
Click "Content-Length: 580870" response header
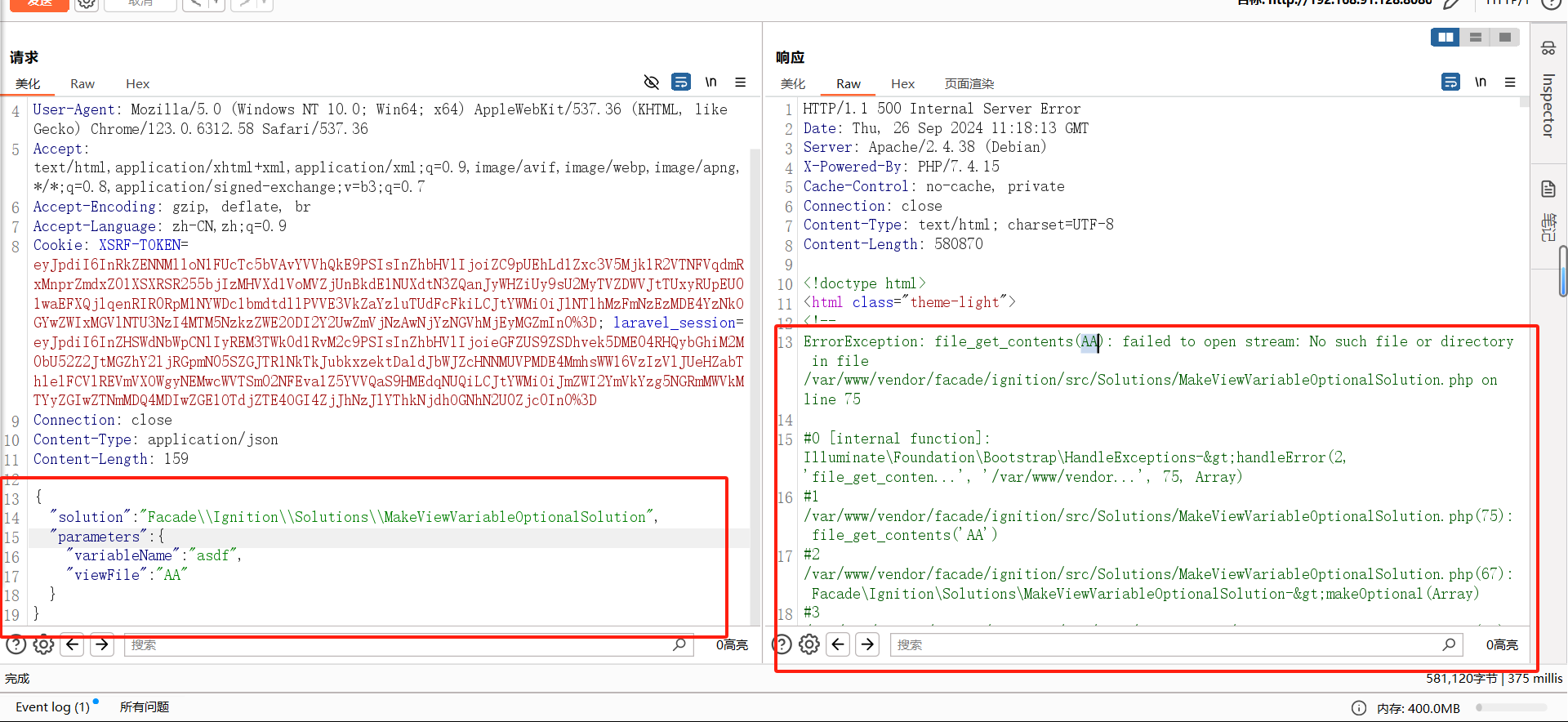pyautogui.click(x=893, y=244)
